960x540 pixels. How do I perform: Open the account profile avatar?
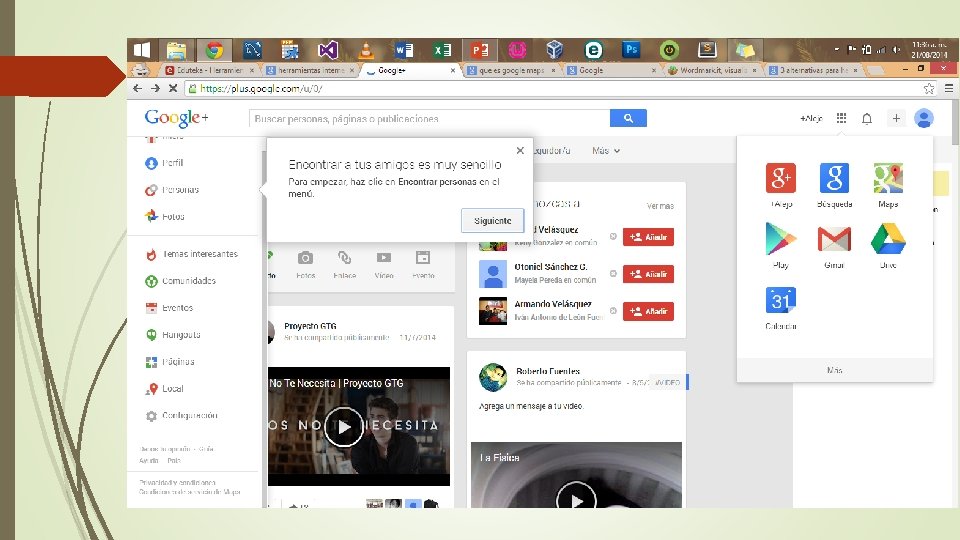click(923, 118)
